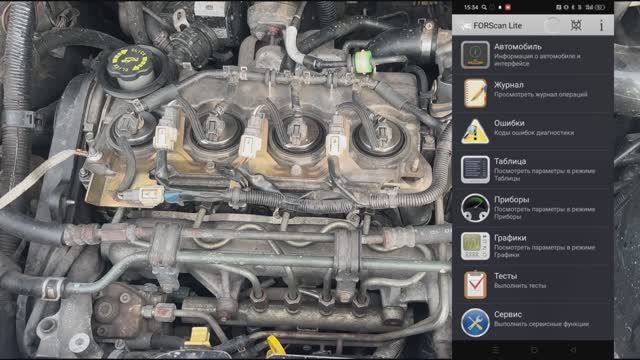Open the Ошибки warning triangle icon
The height and width of the screenshot is (360, 640).
click(x=475, y=131)
